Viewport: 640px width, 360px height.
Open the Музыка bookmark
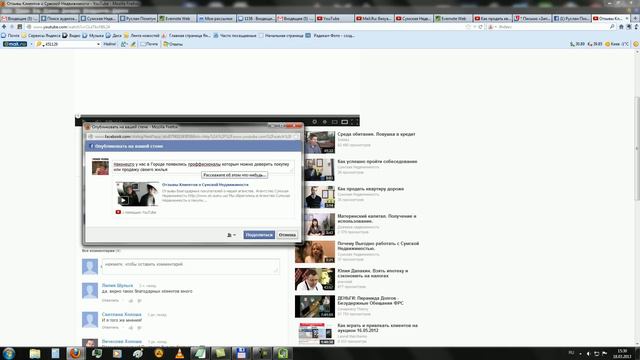click(93, 36)
